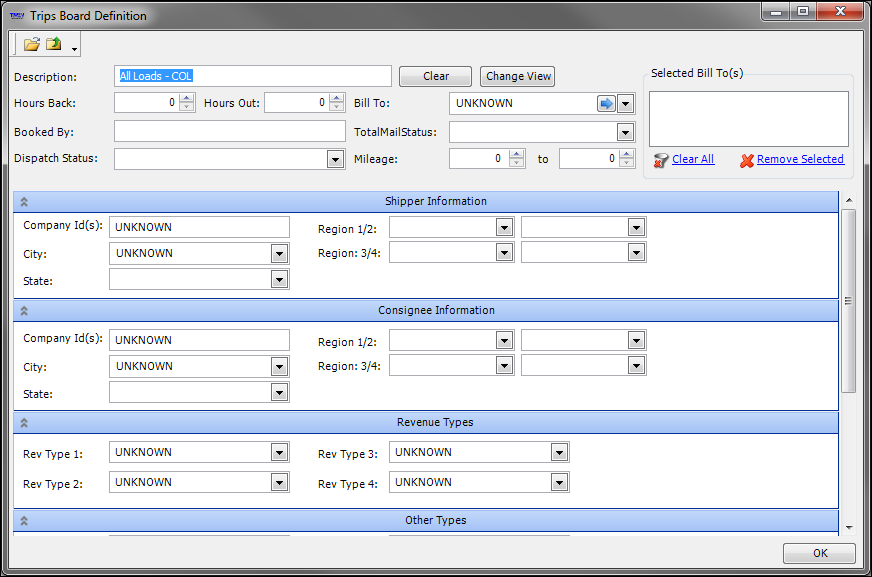Screen dimensions: 872x577
Task: Click the save folder icon with green arrow
Action: pyautogui.click(x=54, y=44)
